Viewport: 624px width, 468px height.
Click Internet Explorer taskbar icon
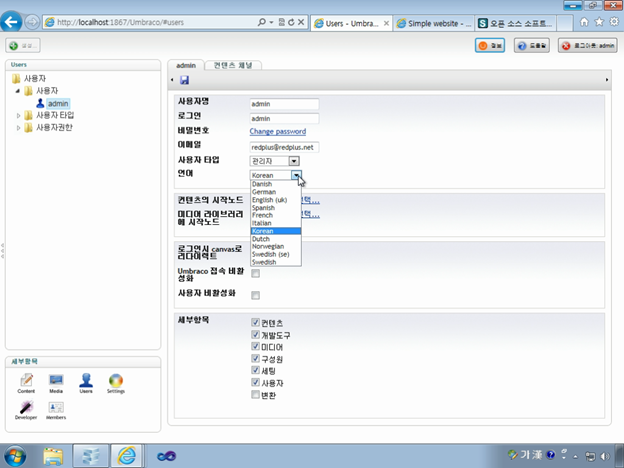[127, 456]
